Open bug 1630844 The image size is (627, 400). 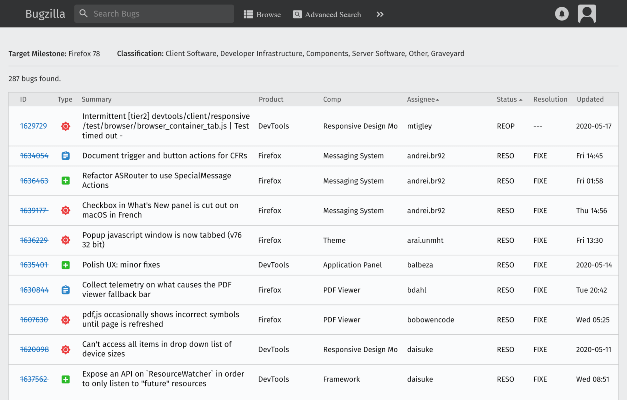(x=34, y=290)
